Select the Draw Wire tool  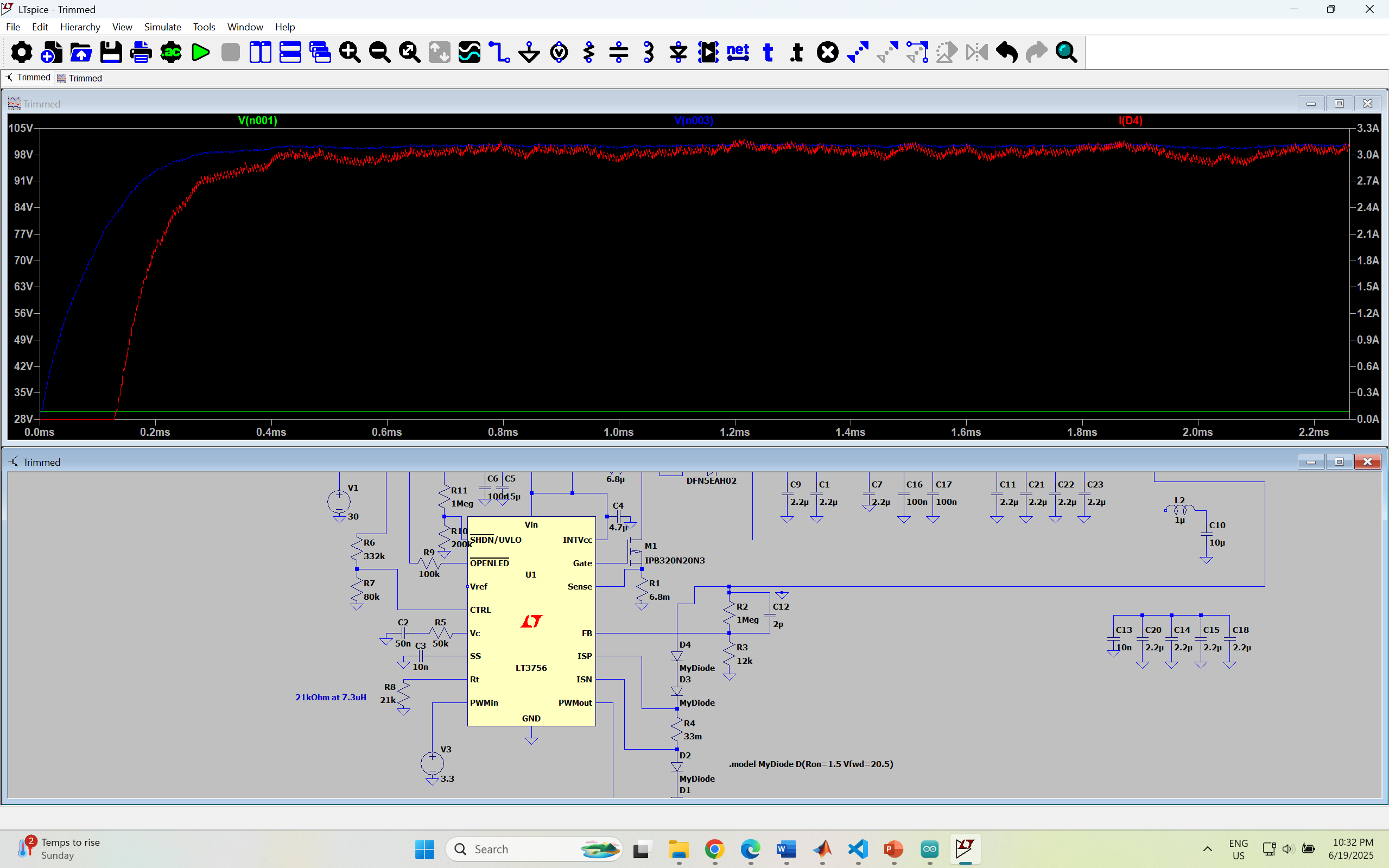click(x=499, y=53)
